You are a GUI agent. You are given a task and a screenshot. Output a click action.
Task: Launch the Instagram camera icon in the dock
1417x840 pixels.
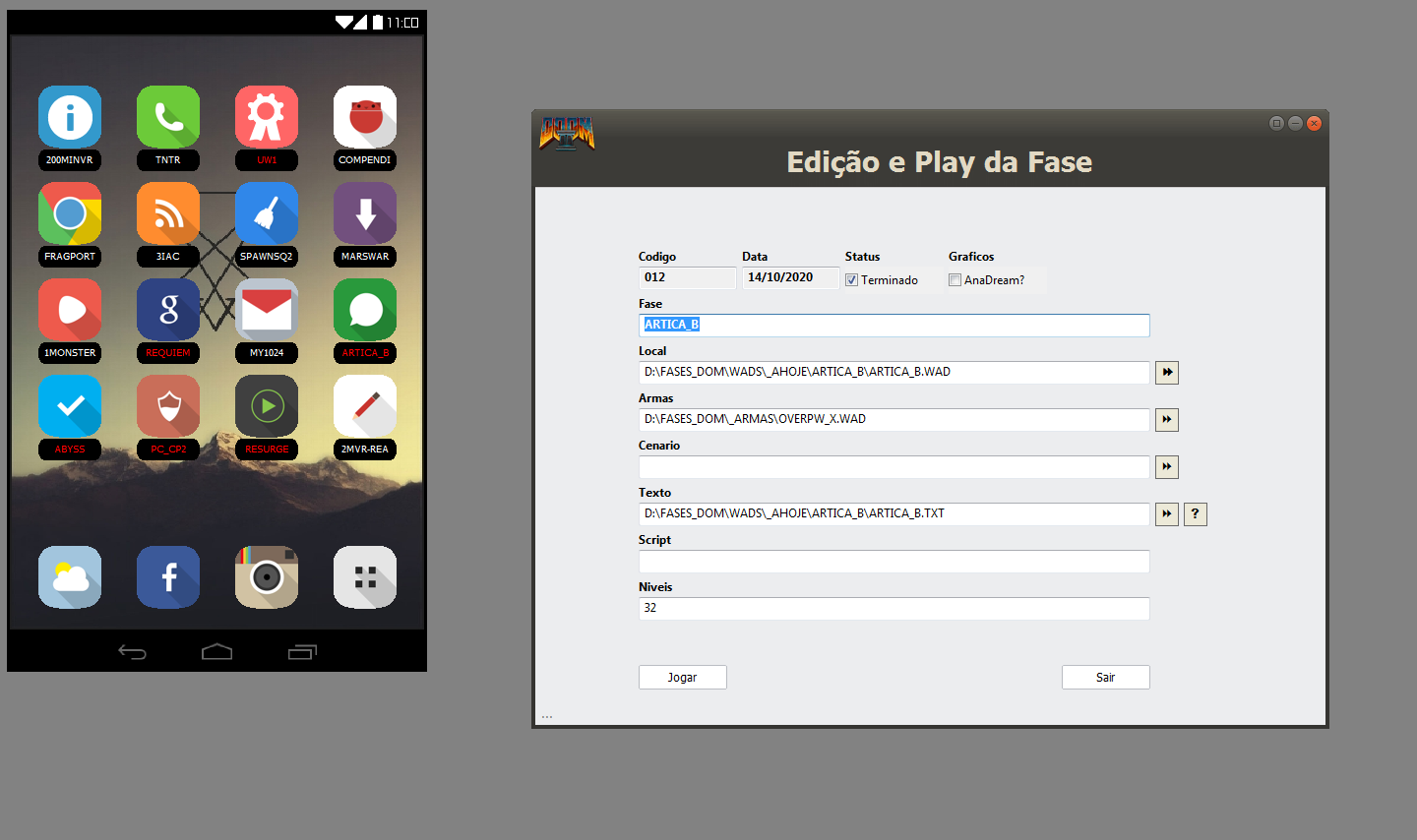267,577
